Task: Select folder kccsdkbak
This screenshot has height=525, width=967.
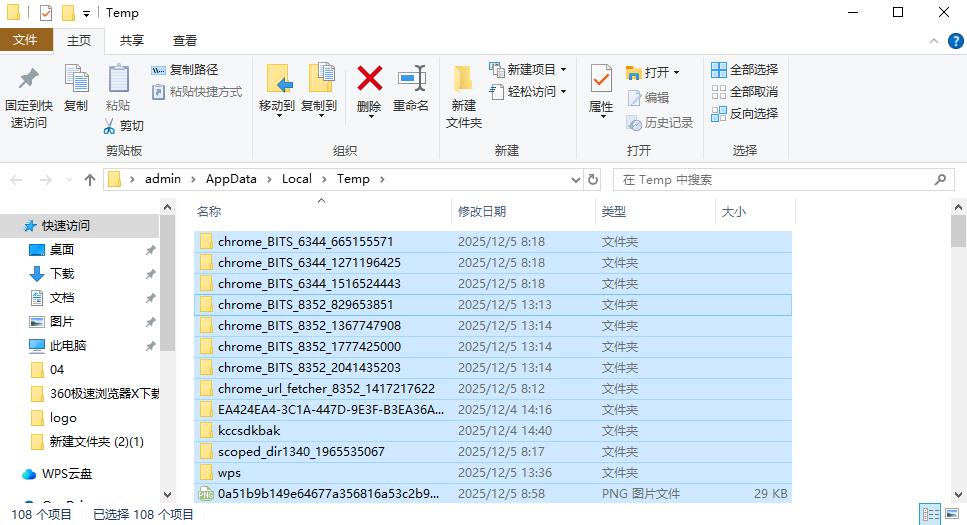Action: (x=493, y=431)
